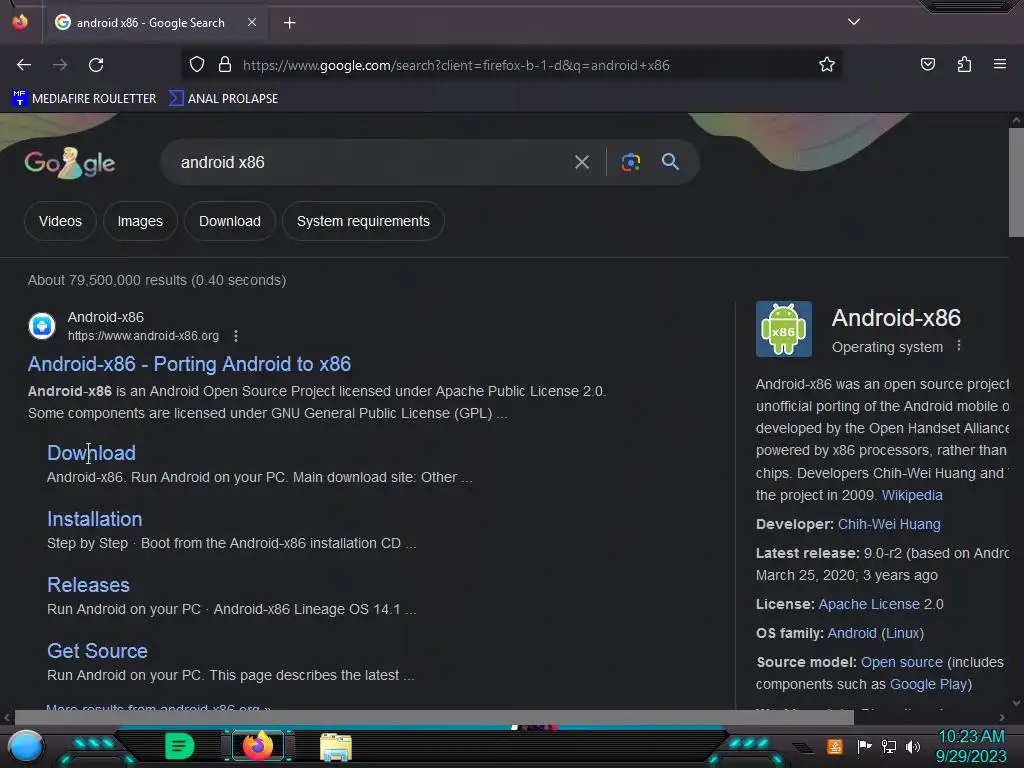
Task: Open File Explorer from the taskbar
Action: click(336, 747)
